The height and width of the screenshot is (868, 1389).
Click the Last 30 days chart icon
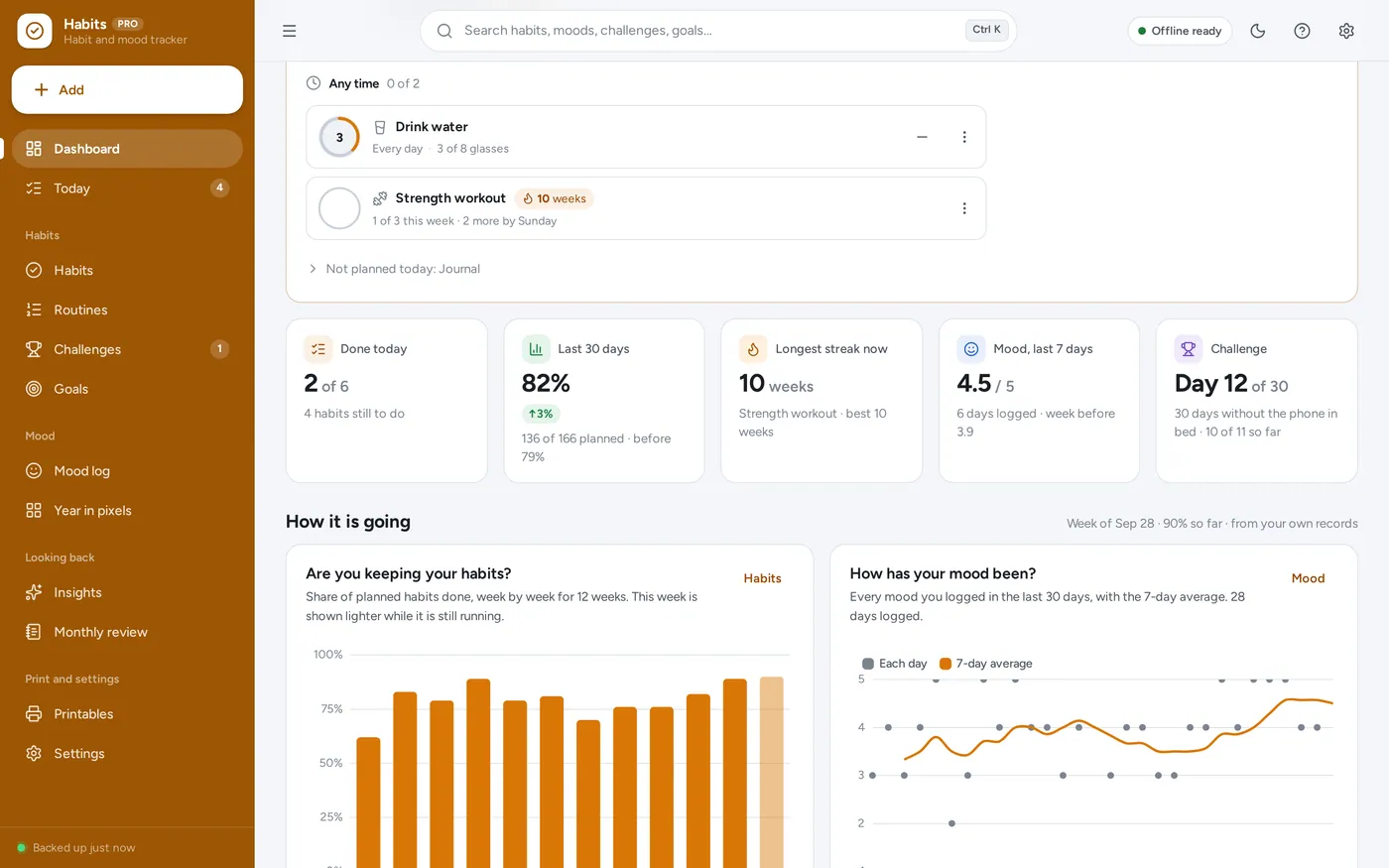point(536,349)
